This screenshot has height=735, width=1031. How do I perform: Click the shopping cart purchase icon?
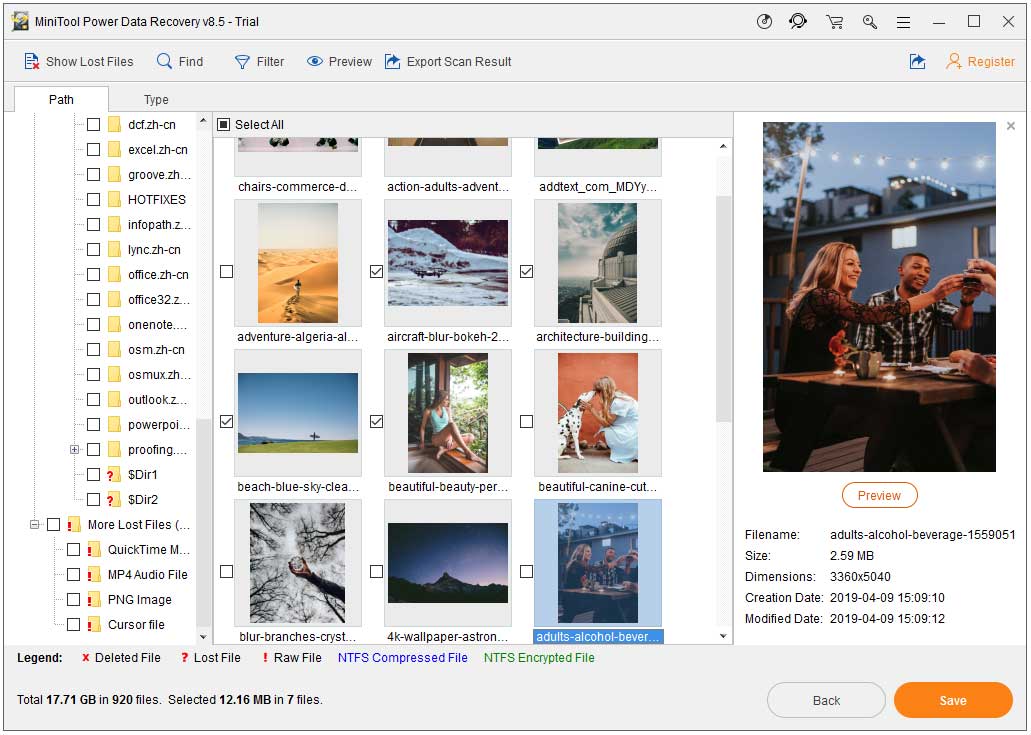point(834,22)
